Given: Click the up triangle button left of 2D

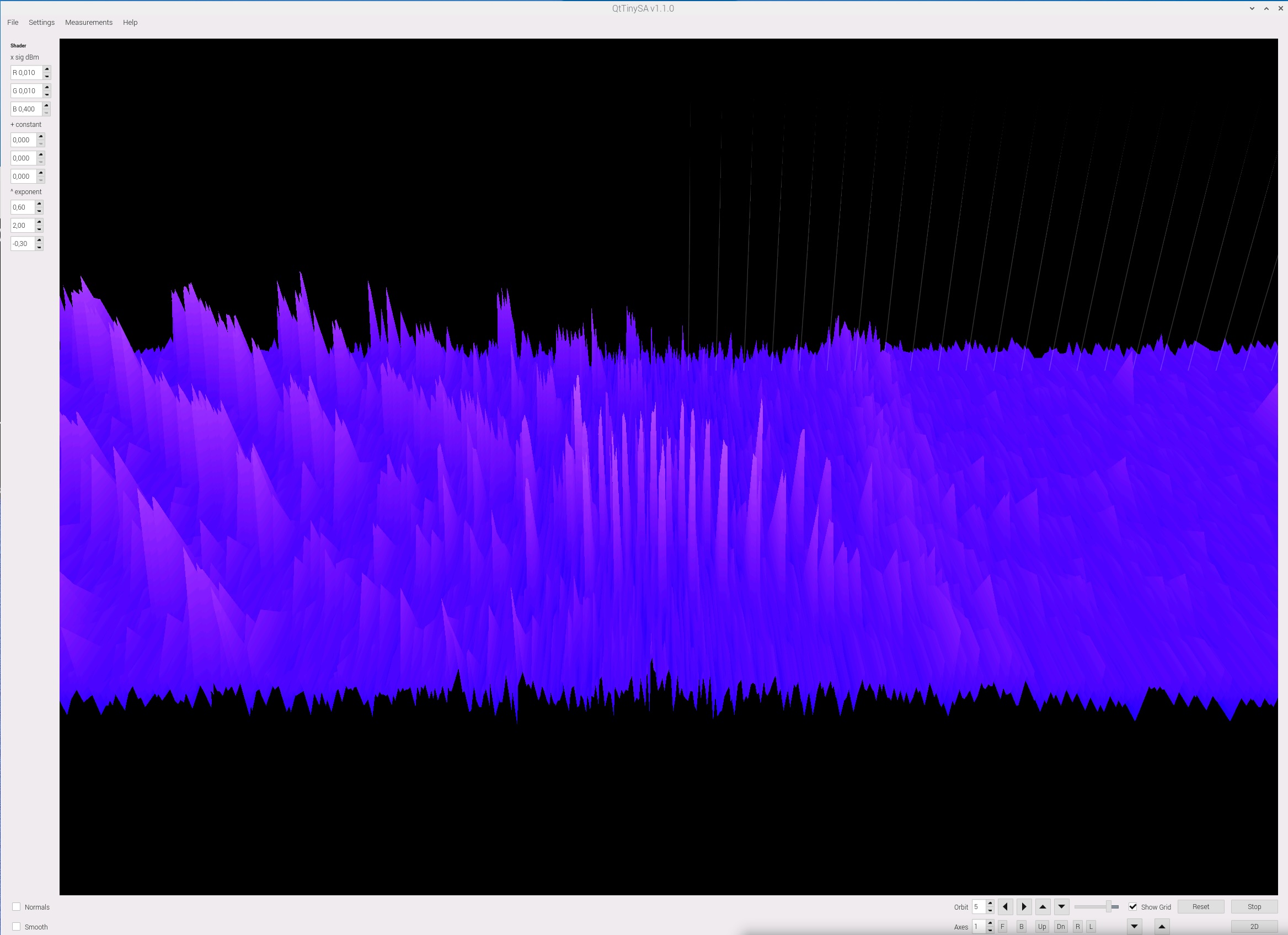Looking at the screenshot, I should tap(1162, 927).
